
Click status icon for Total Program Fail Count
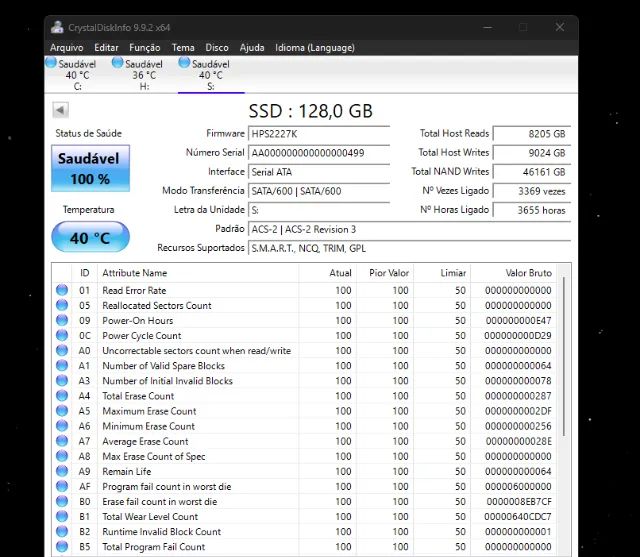62,546
